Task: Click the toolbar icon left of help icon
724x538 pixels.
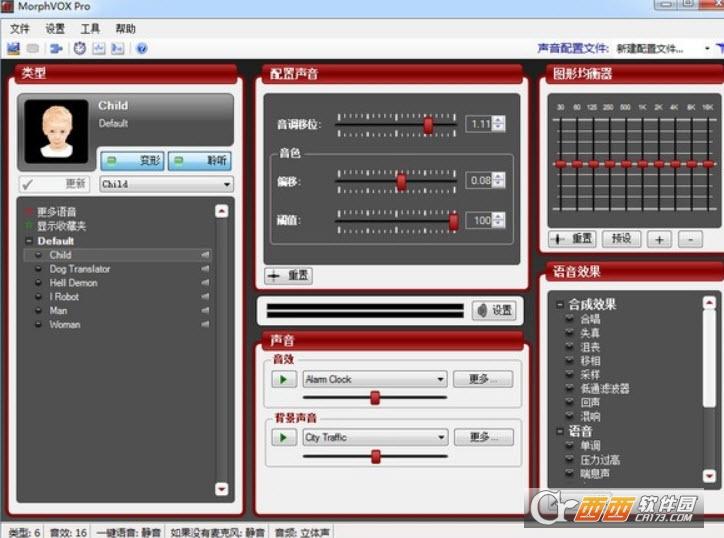Action: pos(118,48)
